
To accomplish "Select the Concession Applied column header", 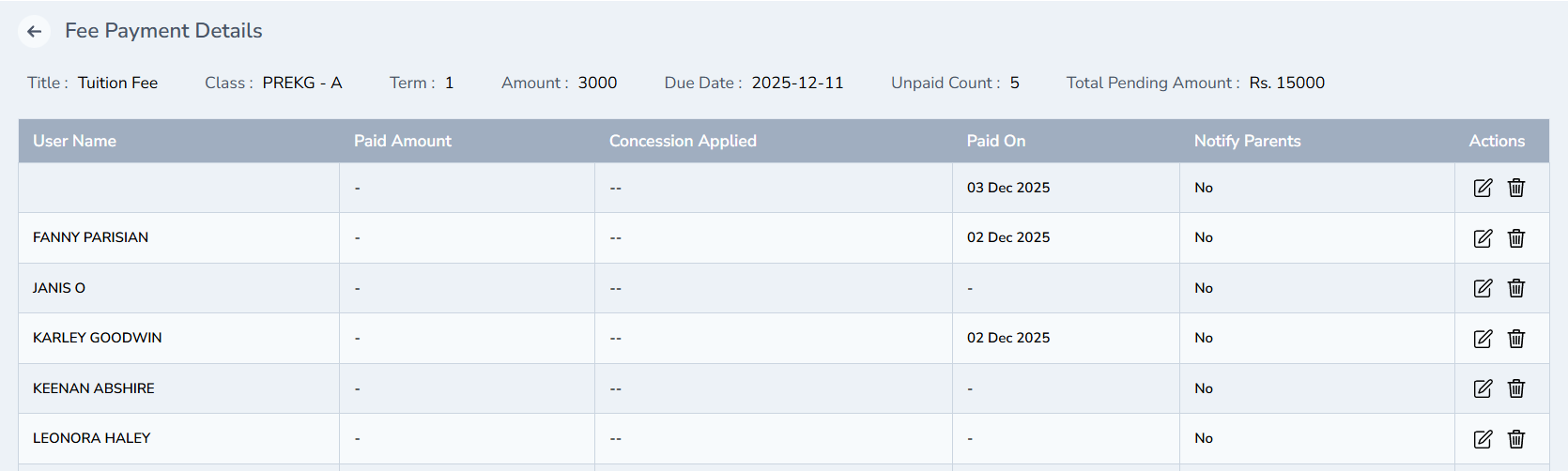I will pos(683,141).
